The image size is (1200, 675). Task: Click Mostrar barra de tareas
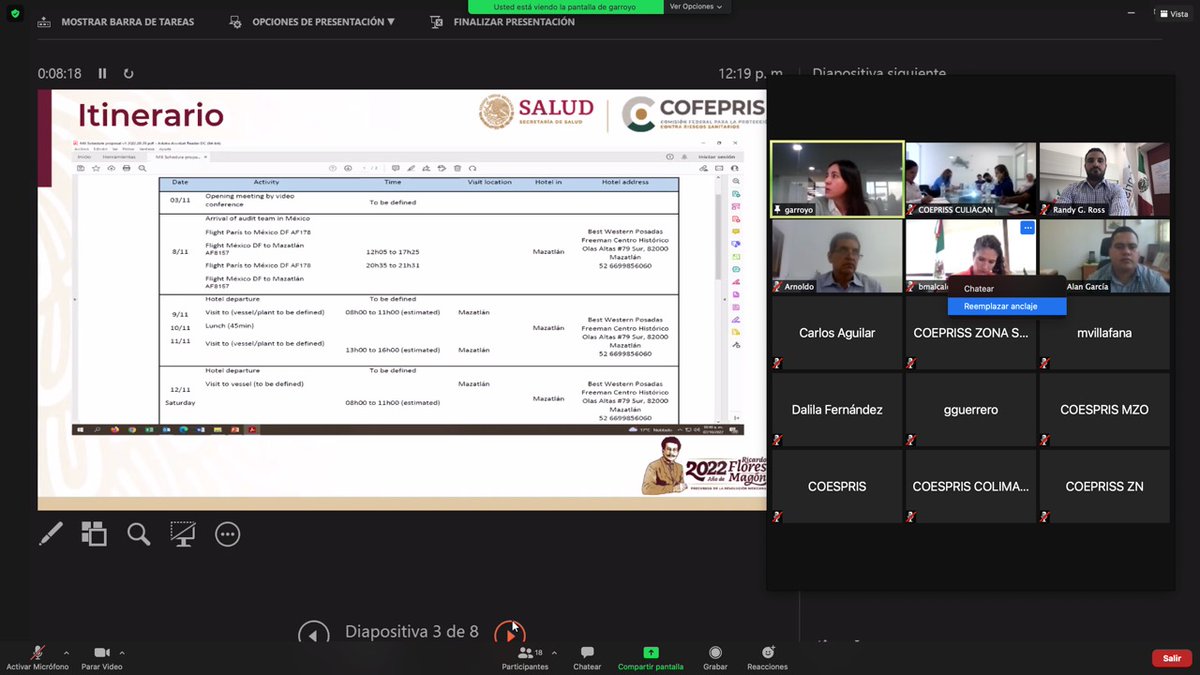pos(117,22)
